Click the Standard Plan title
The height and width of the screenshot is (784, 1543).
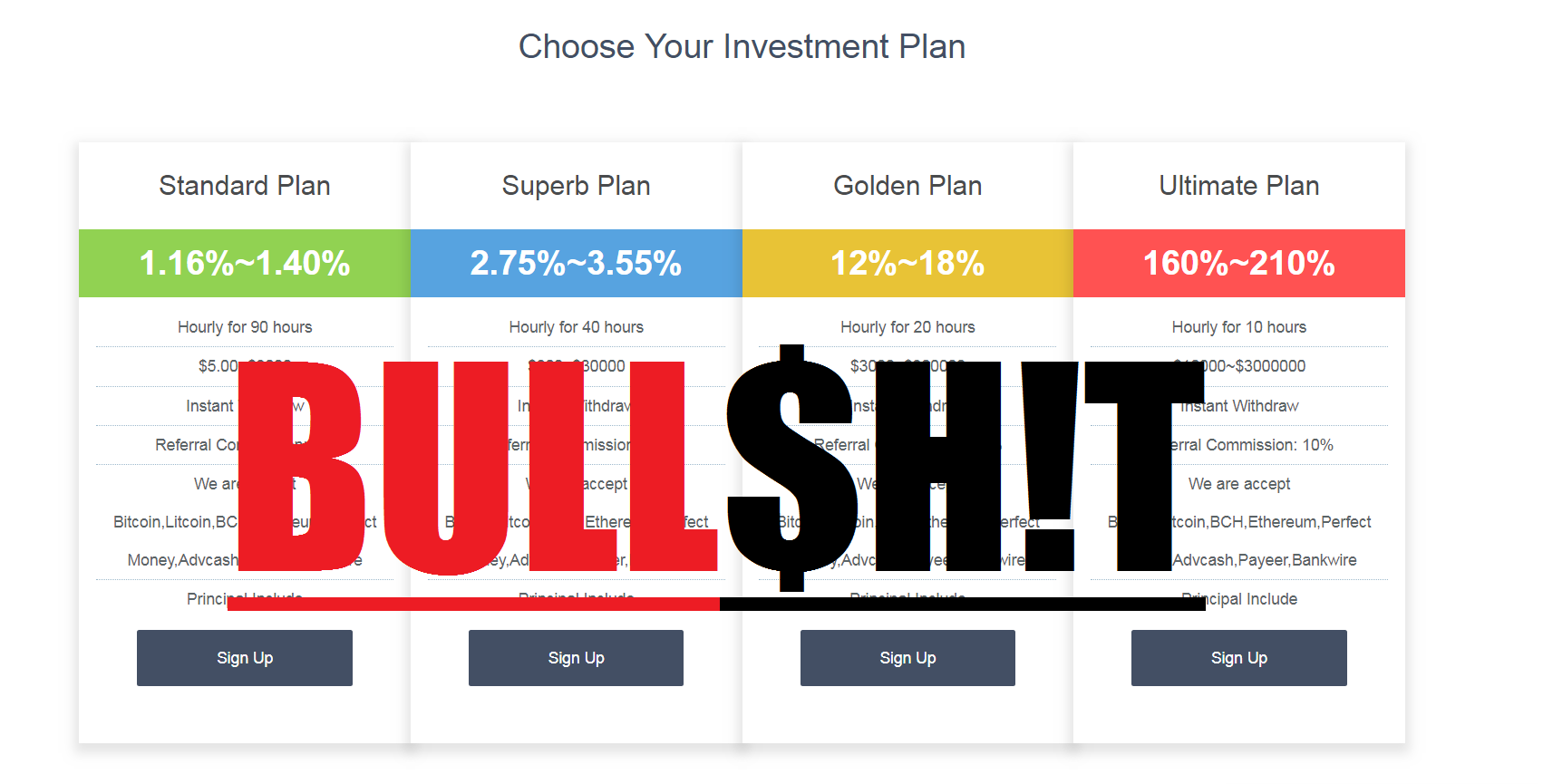click(245, 186)
